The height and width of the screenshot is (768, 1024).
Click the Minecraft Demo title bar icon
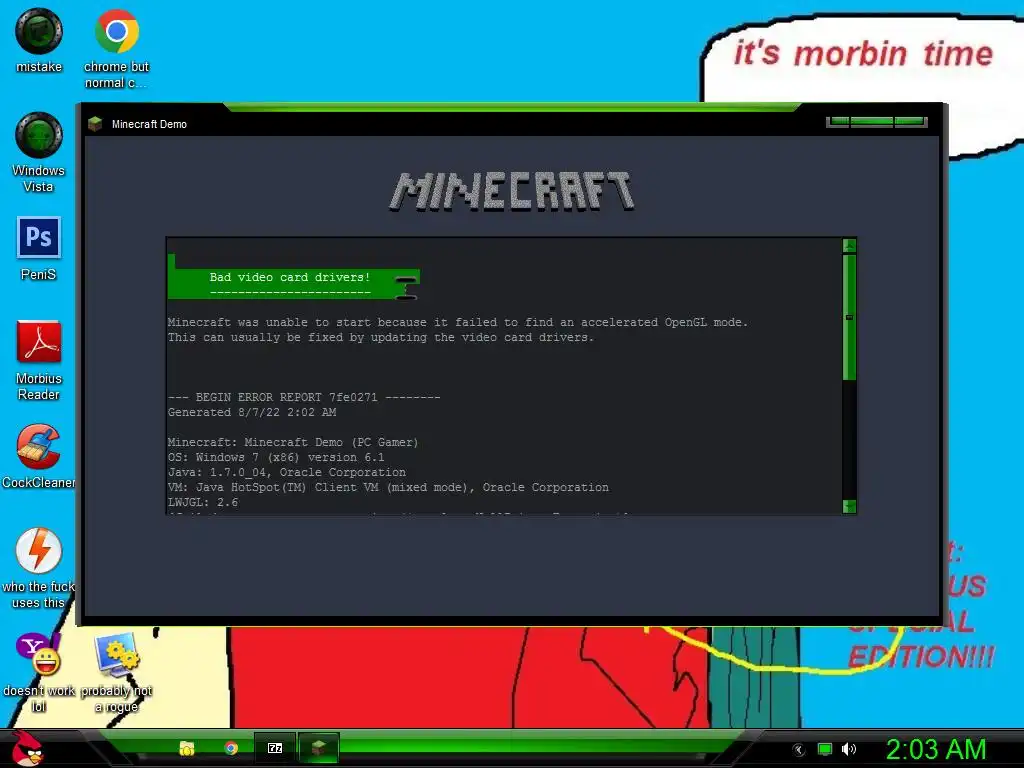pos(95,124)
